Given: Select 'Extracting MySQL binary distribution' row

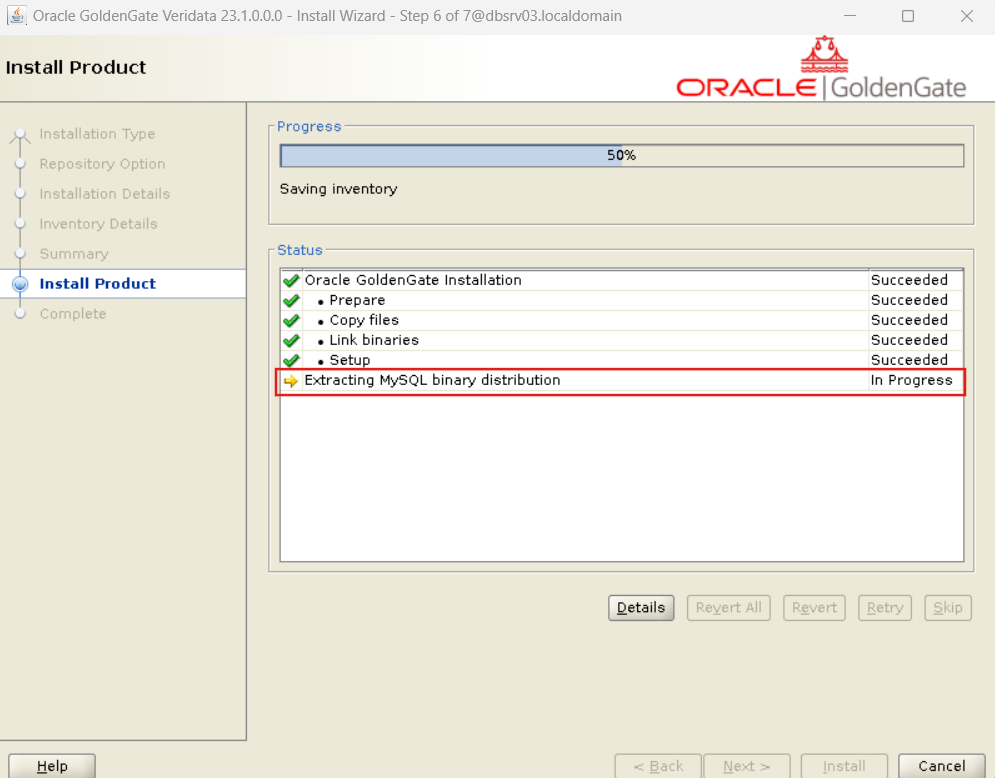Looking at the screenshot, I should coord(622,380).
